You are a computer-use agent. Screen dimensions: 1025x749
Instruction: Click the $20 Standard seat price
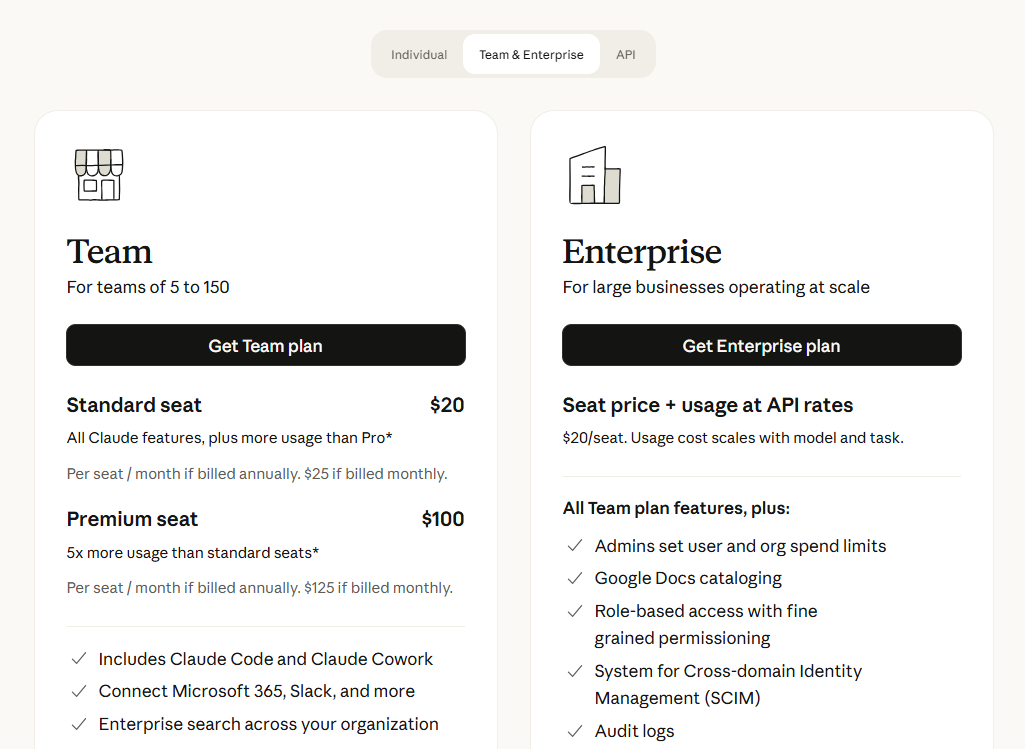(447, 405)
